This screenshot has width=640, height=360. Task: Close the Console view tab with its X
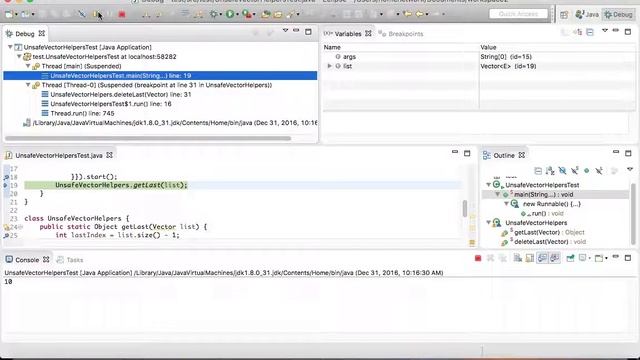[x=46, y=260]
